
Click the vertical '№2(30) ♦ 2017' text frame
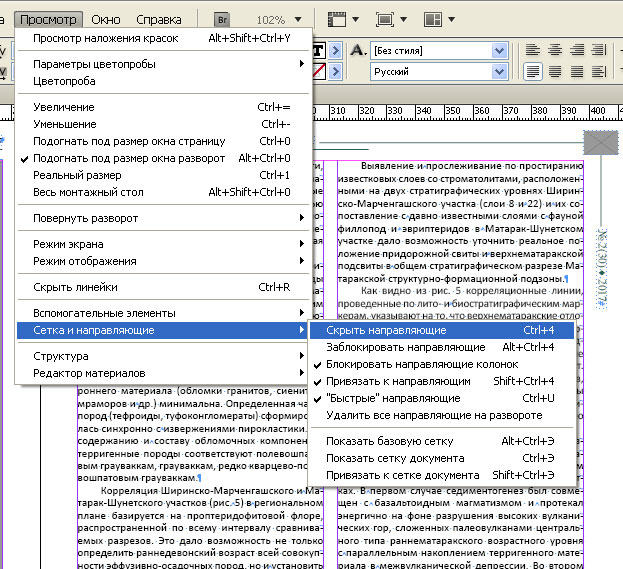click(x=602, y=268)
